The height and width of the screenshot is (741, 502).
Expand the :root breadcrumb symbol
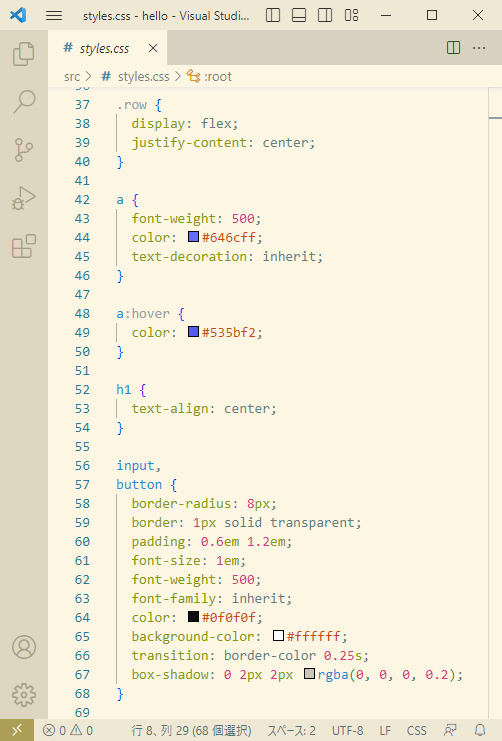coord(209,76)
